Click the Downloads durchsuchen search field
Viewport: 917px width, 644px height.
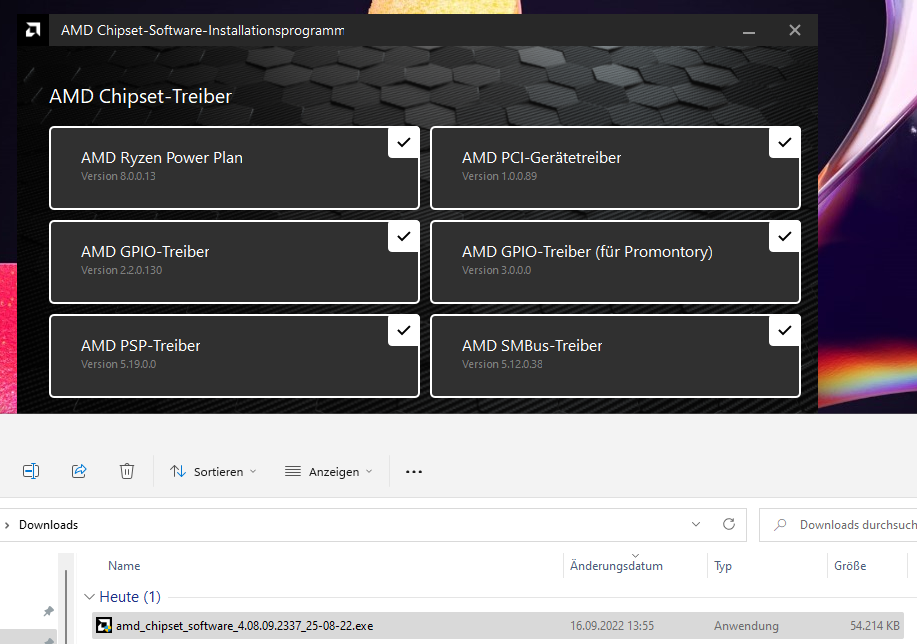point(838,525)
